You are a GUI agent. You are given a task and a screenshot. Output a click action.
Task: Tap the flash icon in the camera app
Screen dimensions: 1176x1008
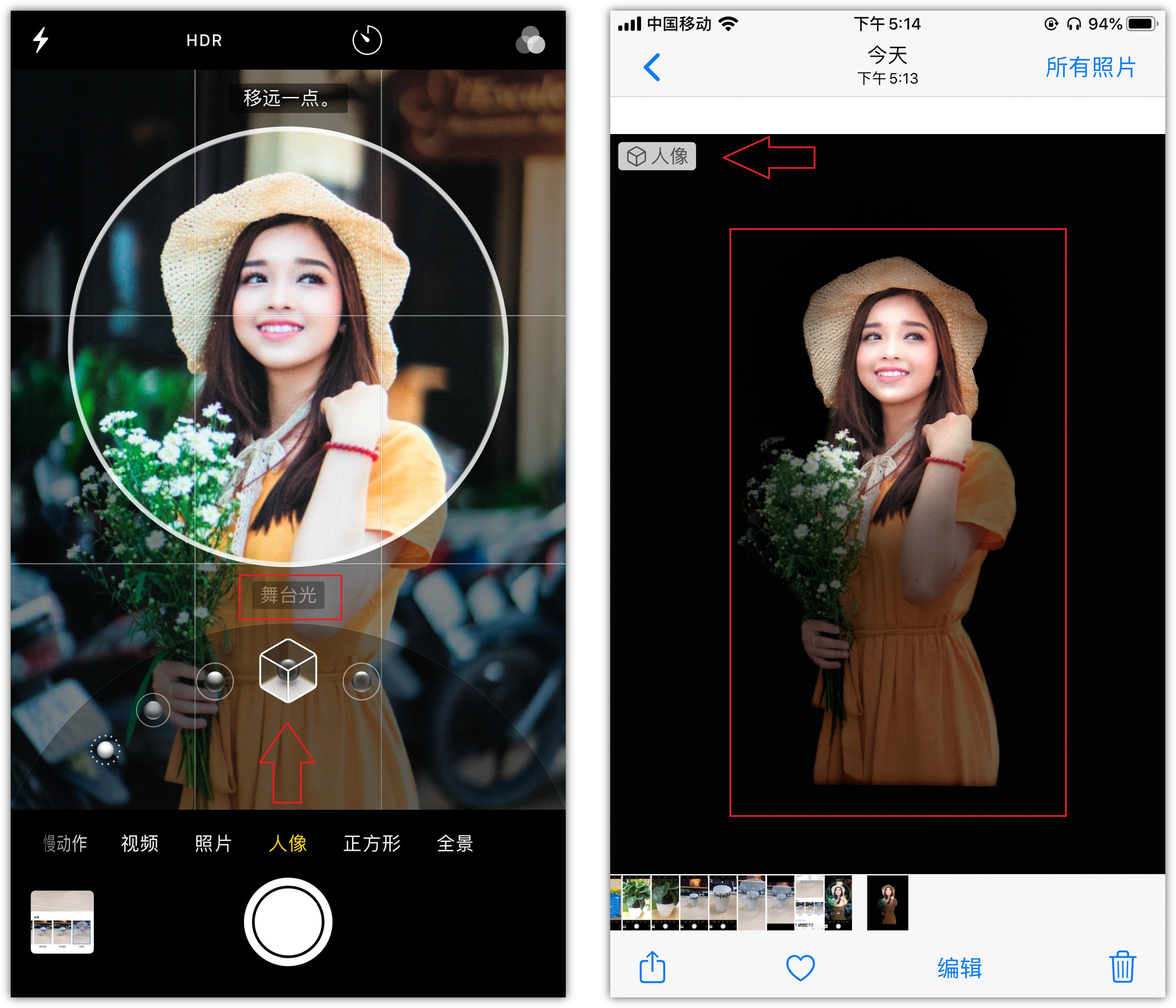pyautogui.click(x=41, y=40)
